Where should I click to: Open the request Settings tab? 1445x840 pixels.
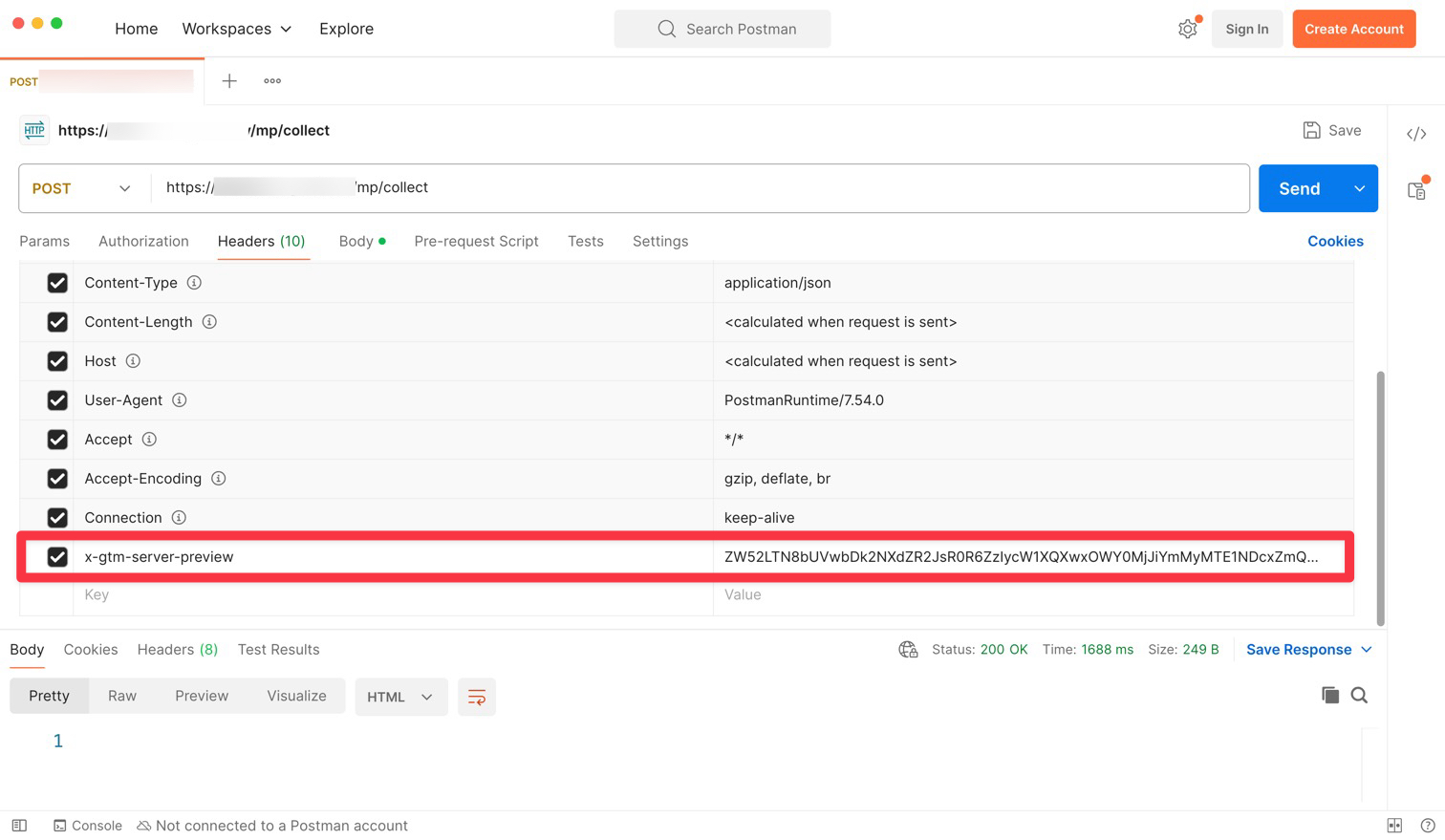(x=660, y=241)
